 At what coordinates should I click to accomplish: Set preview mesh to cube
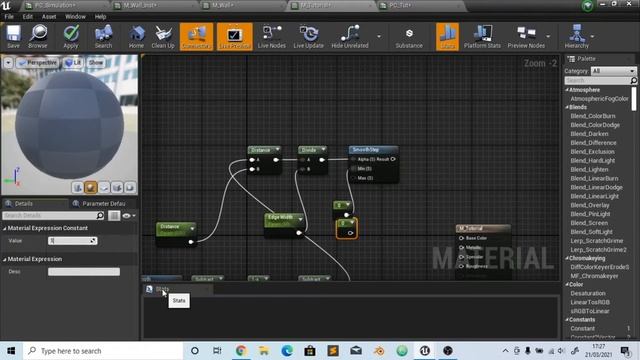[x=117, y=187]
